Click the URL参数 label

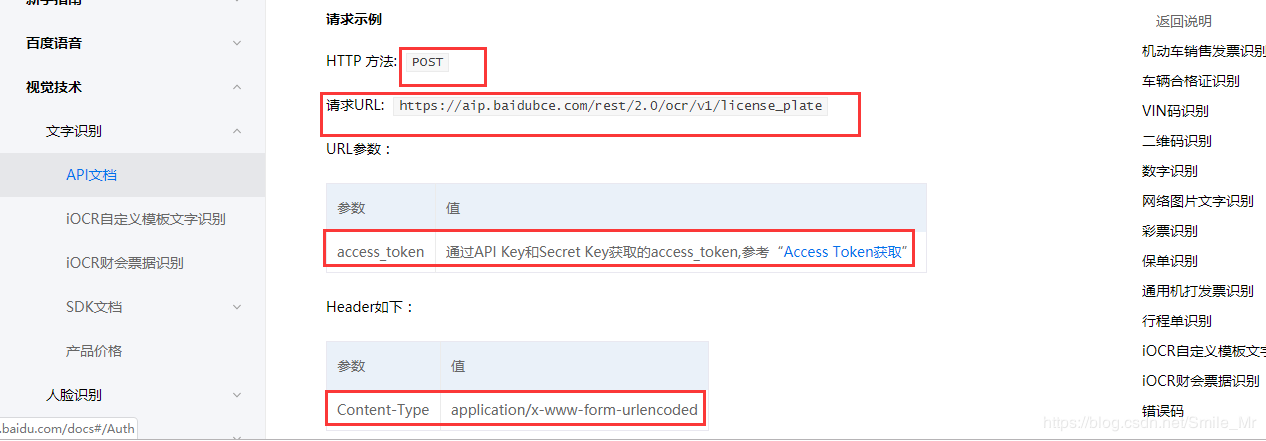pyautogui.click(x=359, y=149)
